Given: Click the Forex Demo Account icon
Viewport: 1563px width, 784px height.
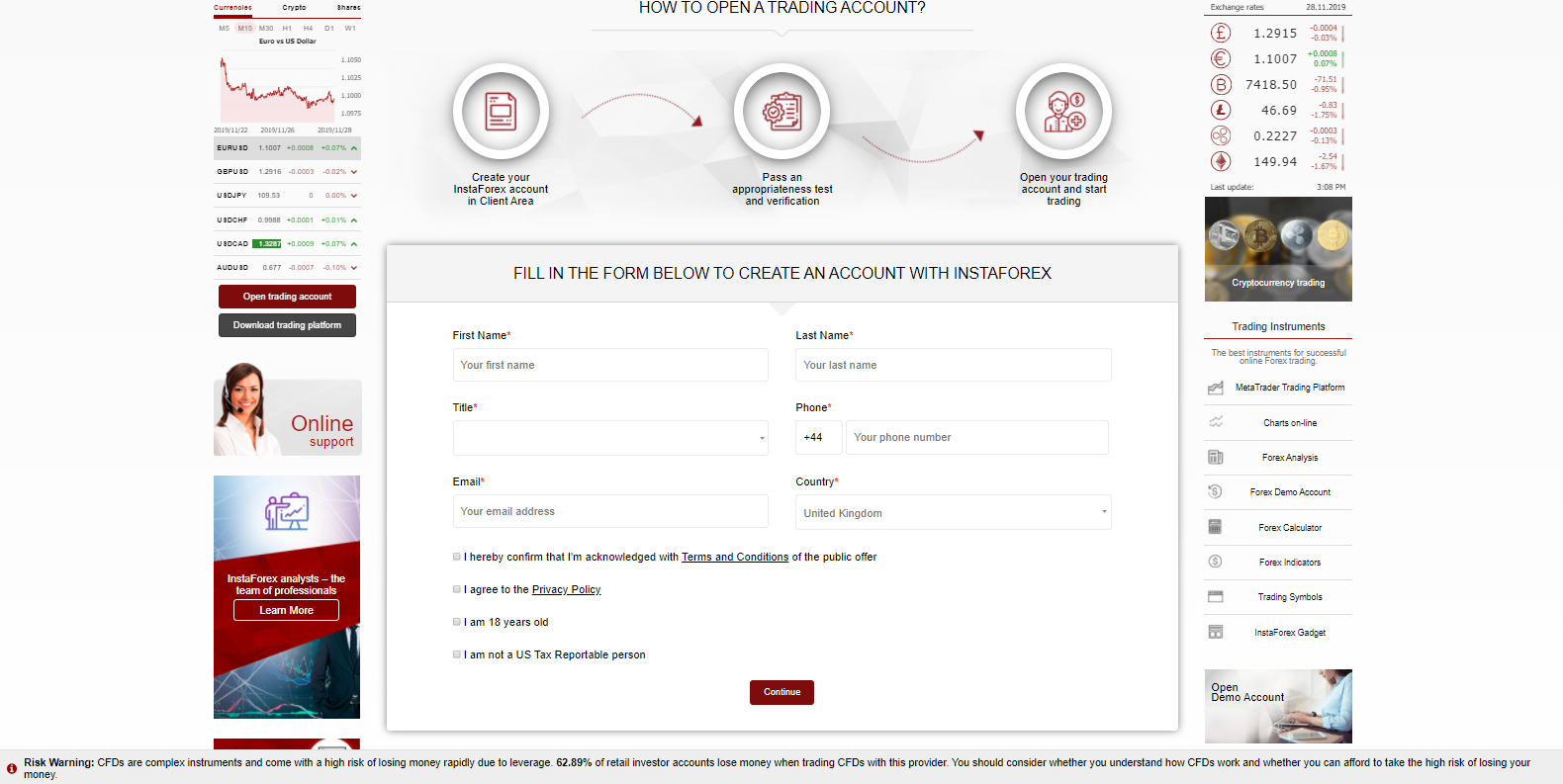Looking at the screenshot, I should tap(1216, 491).
